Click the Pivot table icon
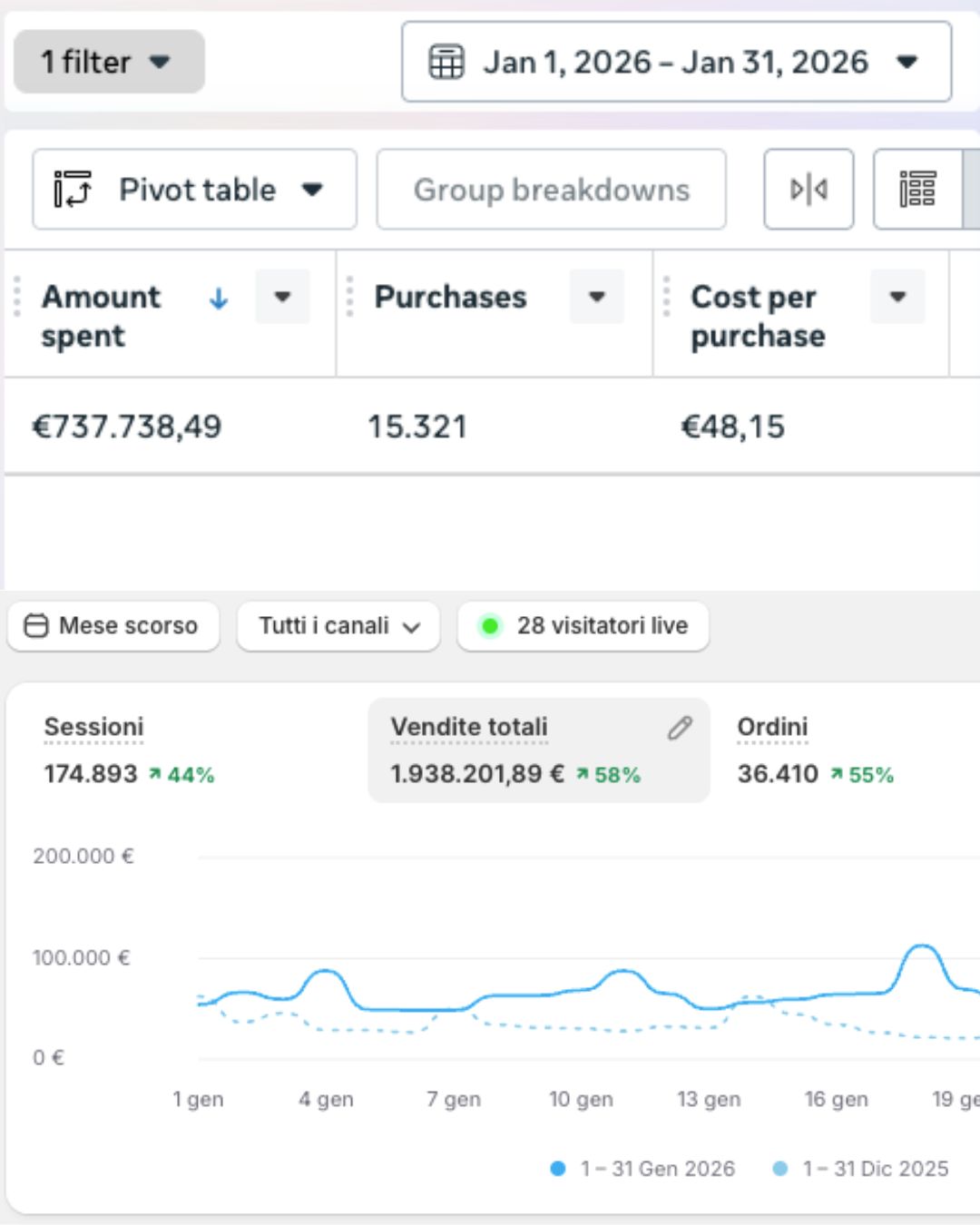 coord(73,190)
